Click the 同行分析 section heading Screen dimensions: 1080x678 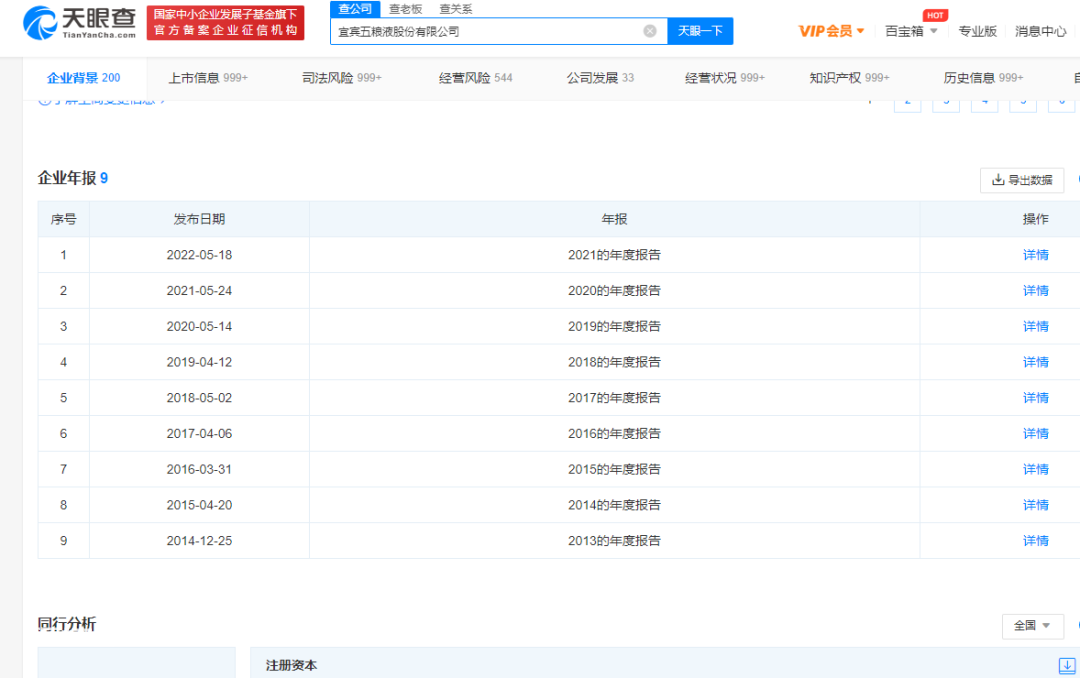(67, 624)
